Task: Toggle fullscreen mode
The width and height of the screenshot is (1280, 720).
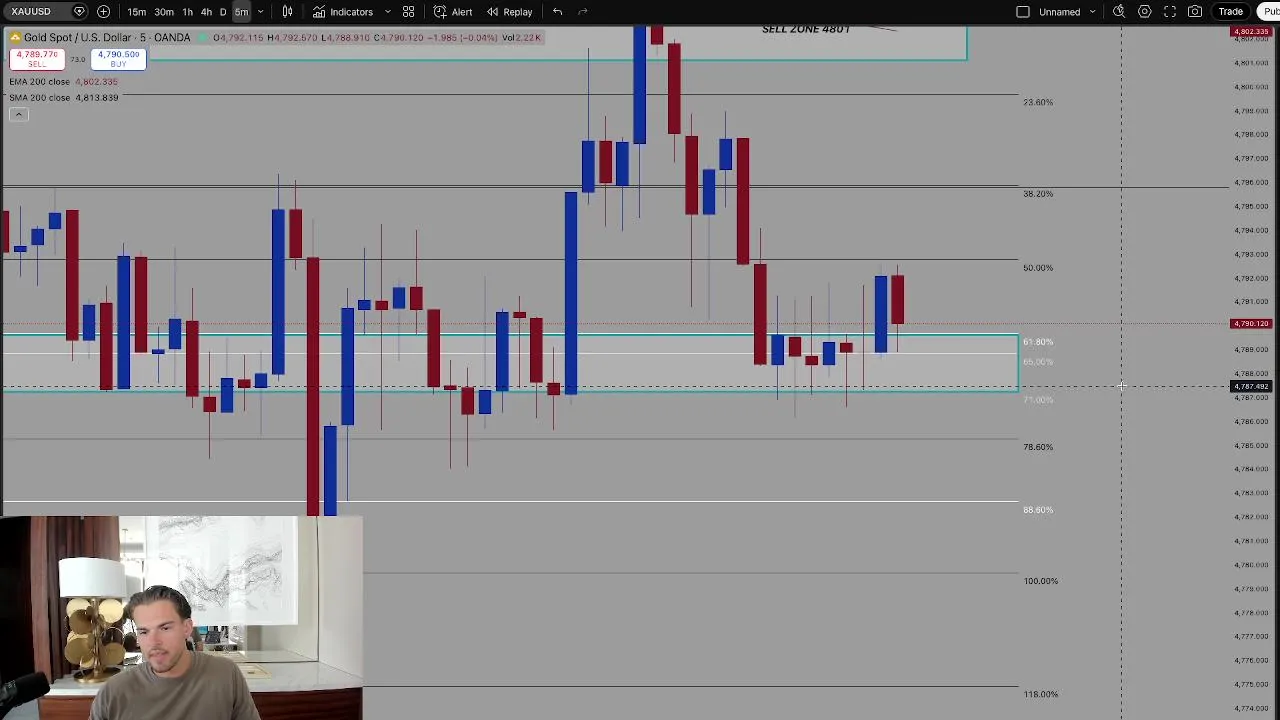Action: tap(1170, 12)
